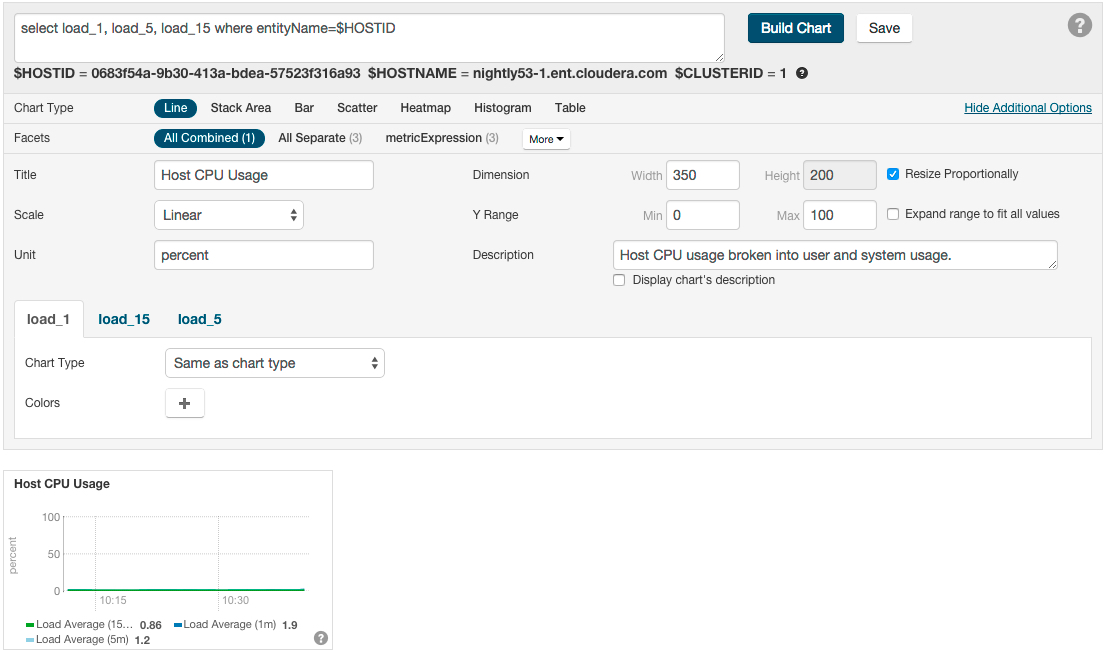Expand the More facets dropdown
Viewport: 1106px width, 653px height.
[546, 139]
